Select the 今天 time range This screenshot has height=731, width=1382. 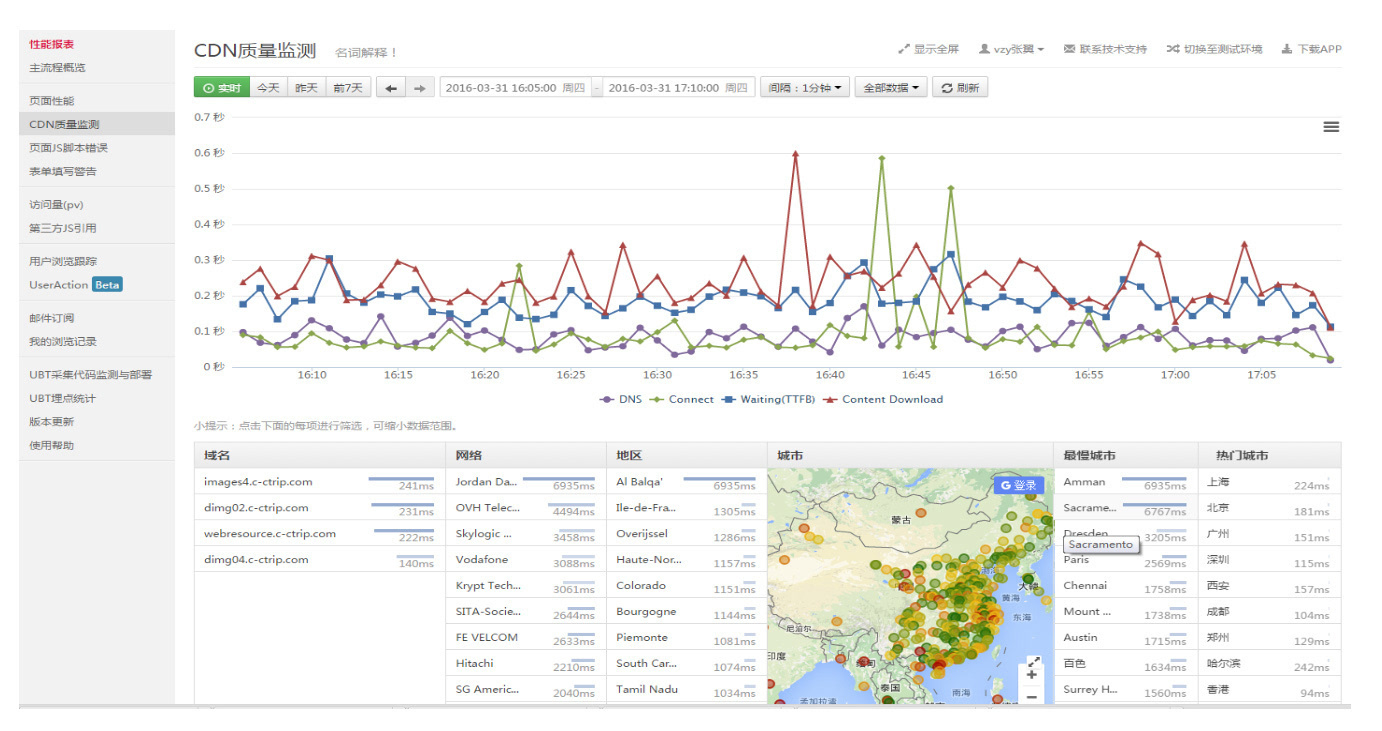(x=268, y=88)
